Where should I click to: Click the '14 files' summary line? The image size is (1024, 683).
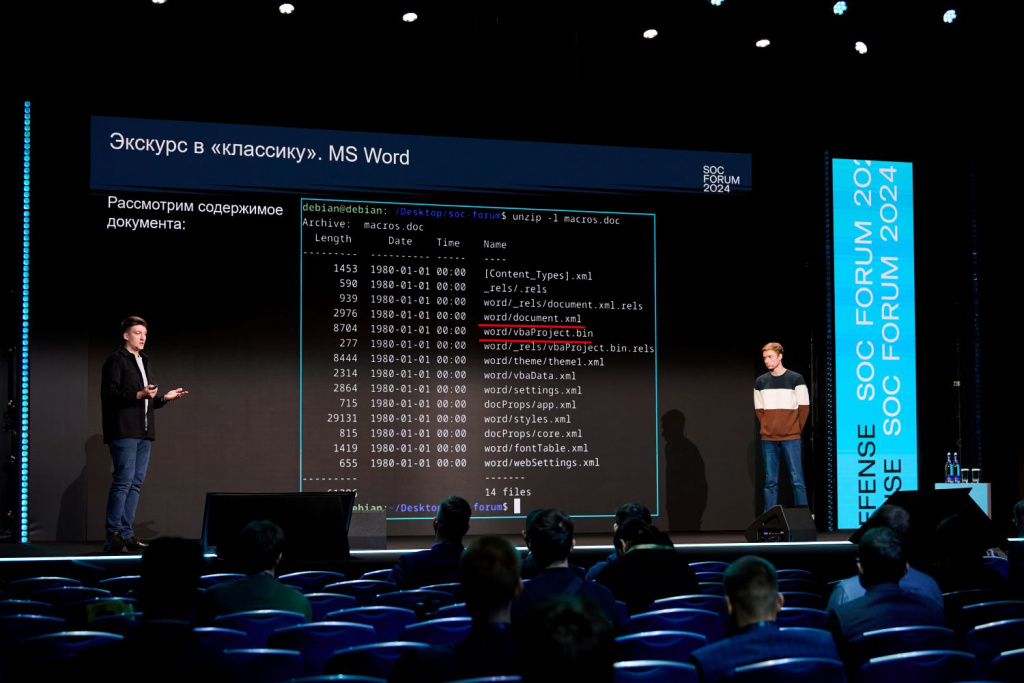click(x=508, y=492)
